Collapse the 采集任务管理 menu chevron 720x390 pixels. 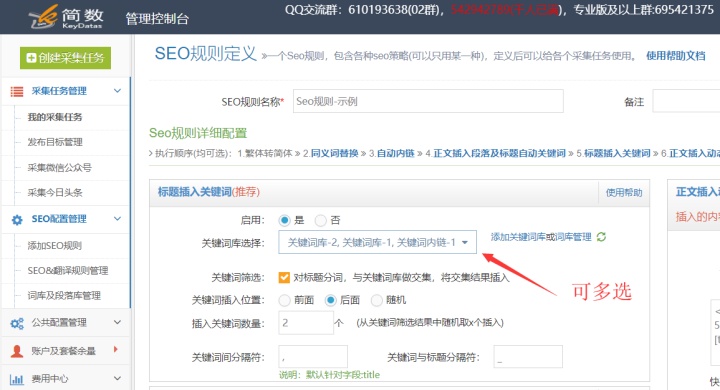pyautogui.click(x=118, y=91)
